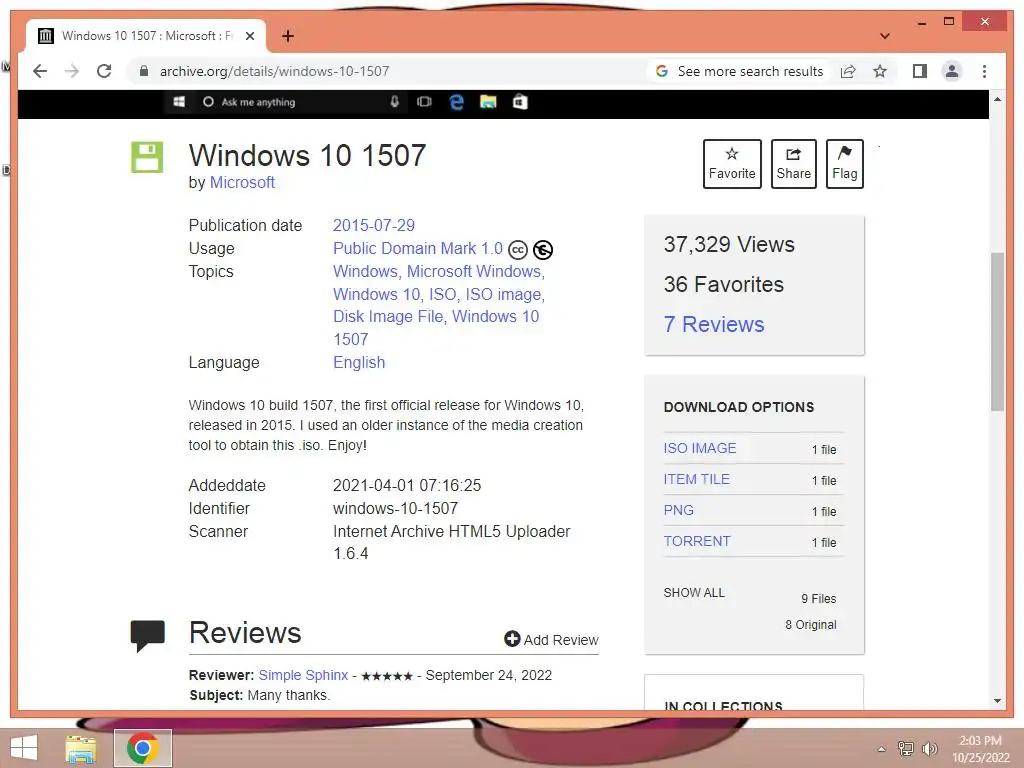Open the ISO image topic link

point(503,295)
